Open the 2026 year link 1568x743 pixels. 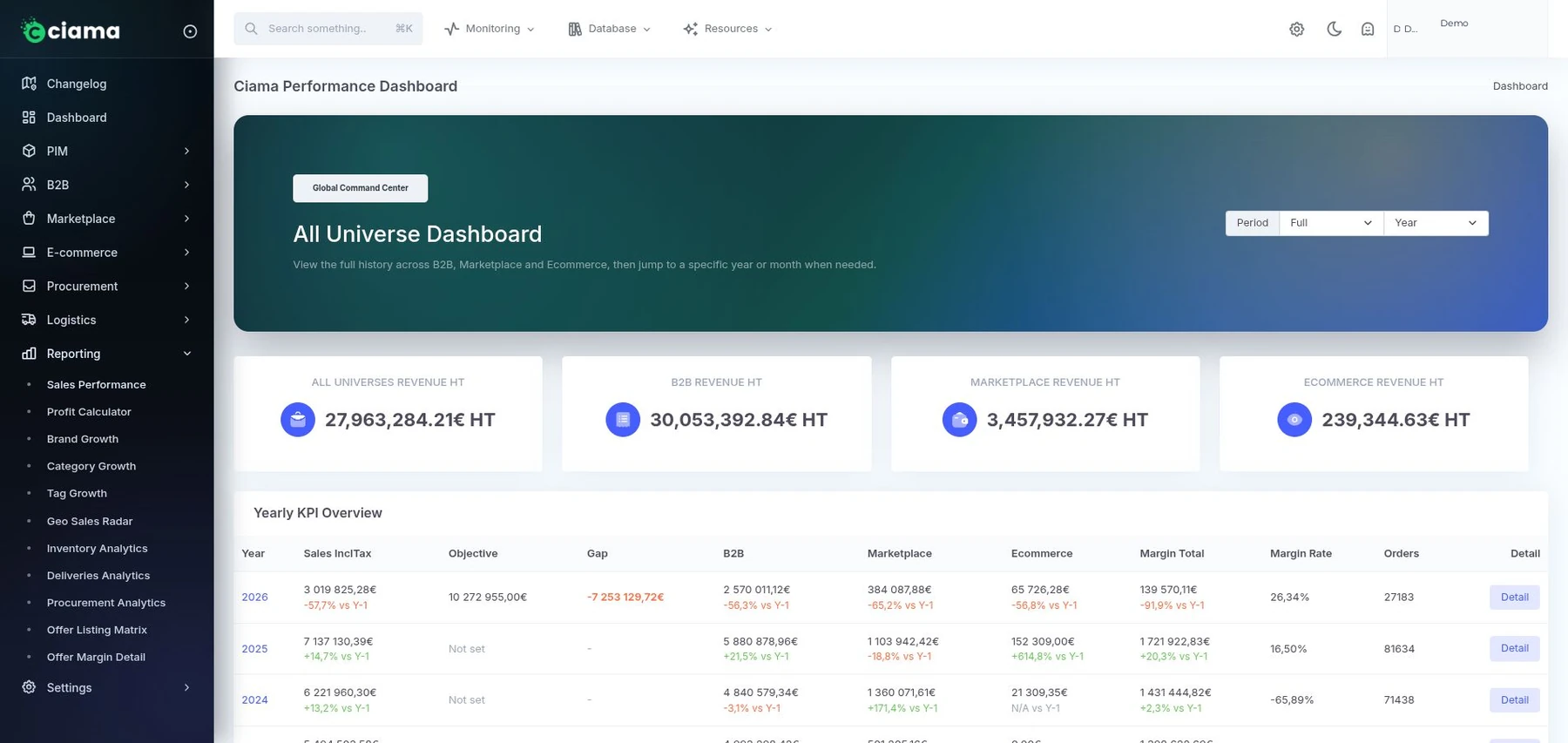coord(254,598)
